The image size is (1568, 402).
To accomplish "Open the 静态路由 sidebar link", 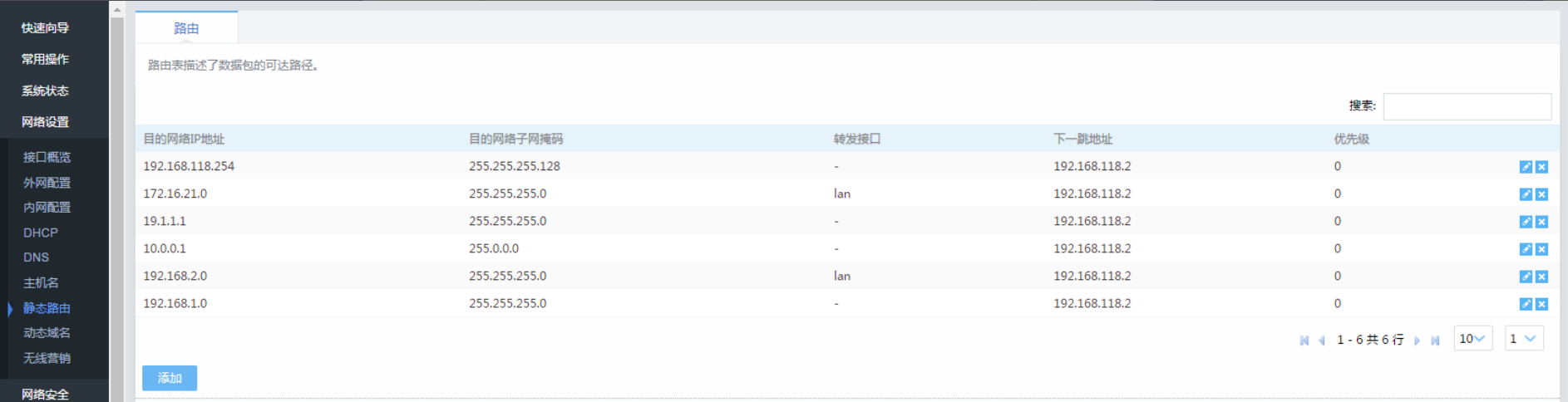I will click(x=47, y=308).
